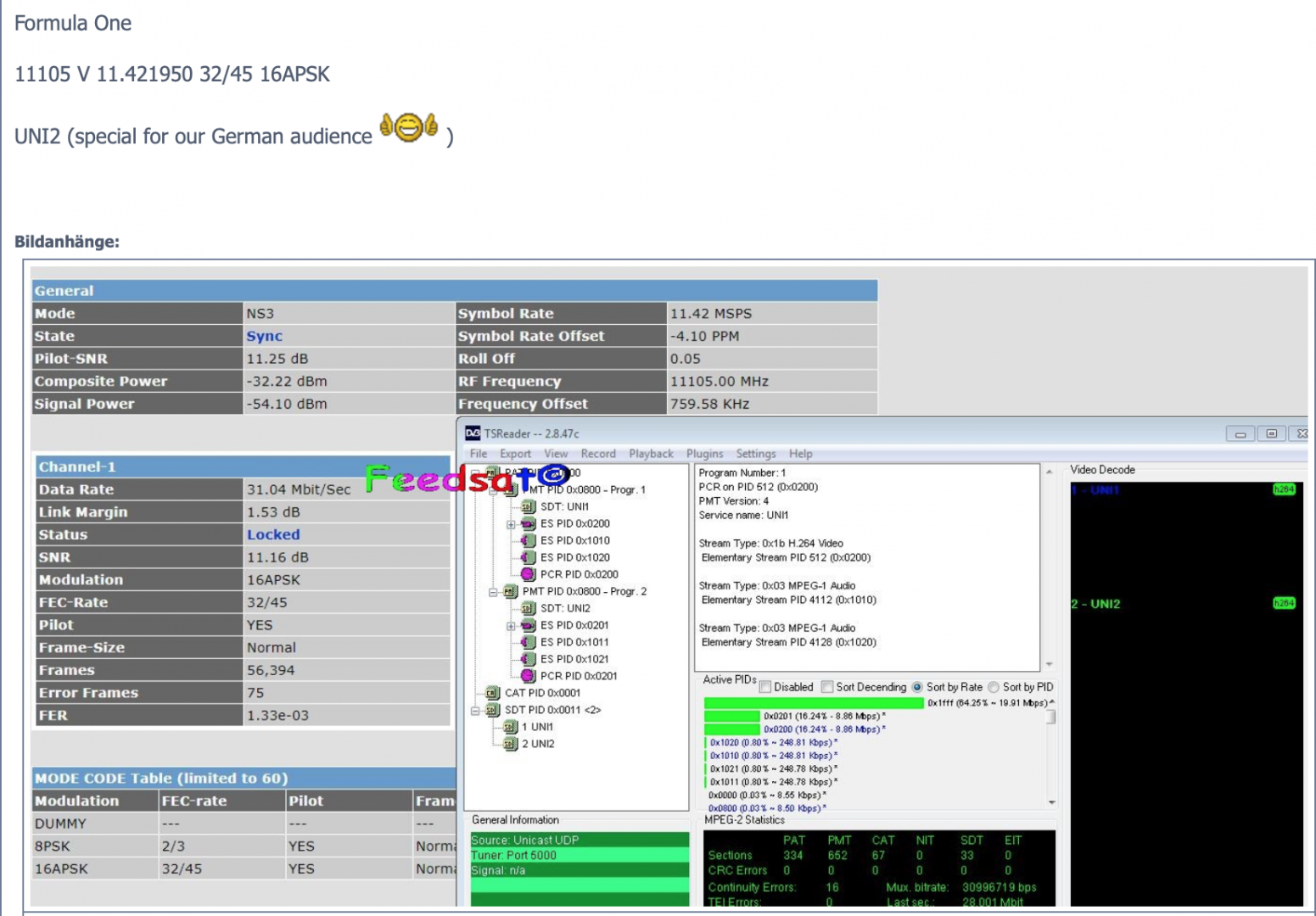Open the Plugins menu
Viewport: 1316px width, 916px height.
pyautogui.click(x=704, y=454)
